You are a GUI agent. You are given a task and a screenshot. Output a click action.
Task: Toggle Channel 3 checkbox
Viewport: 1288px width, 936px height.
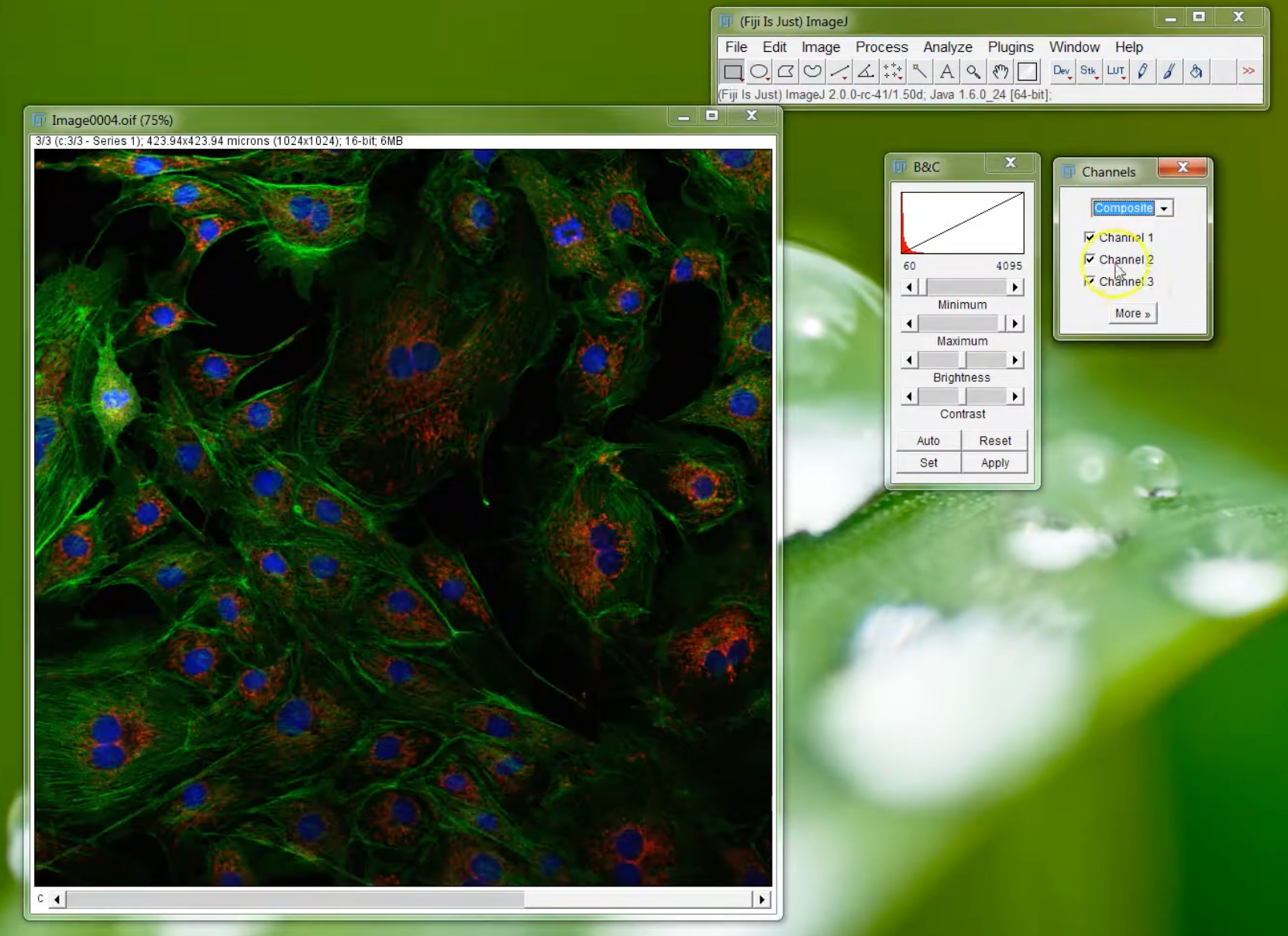click(1090, 281)
